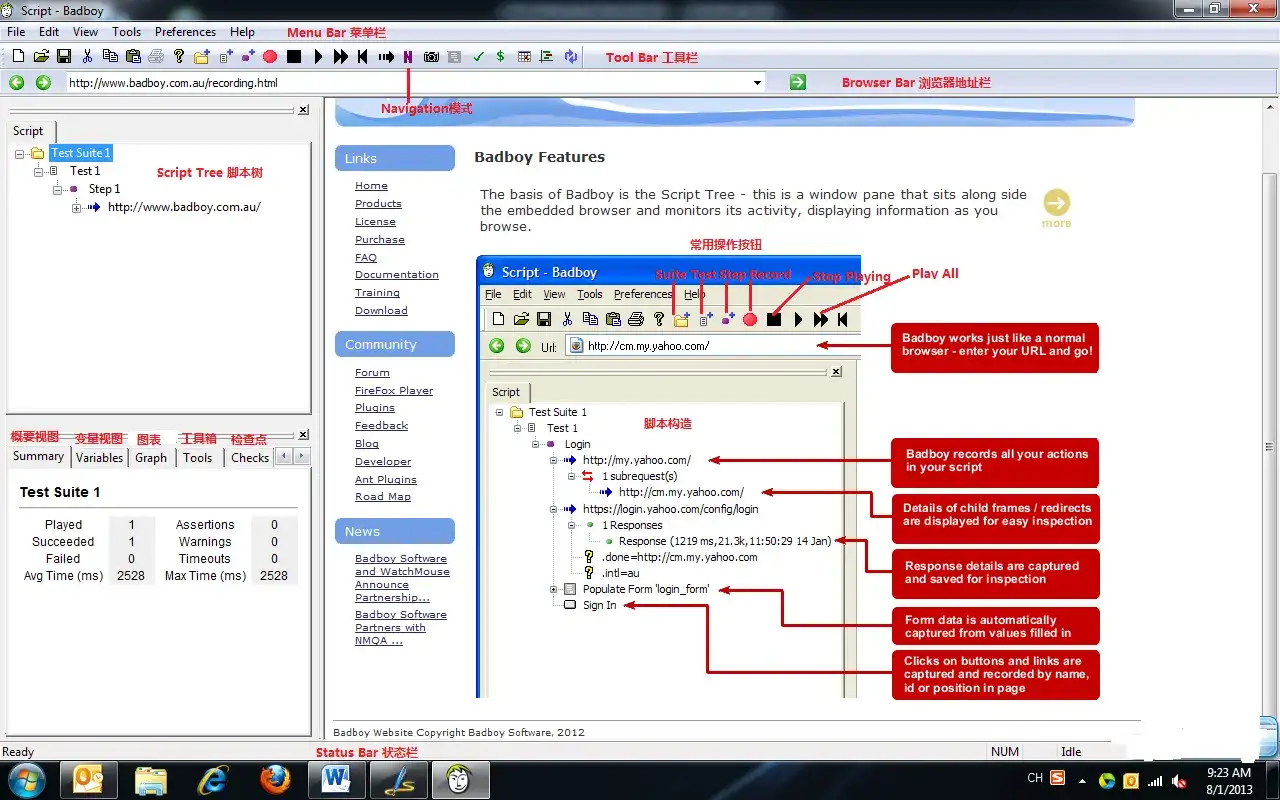The height and width of the screenshot is (800, 1280).
Task: Open the Forum link
Action: [372, 373]
